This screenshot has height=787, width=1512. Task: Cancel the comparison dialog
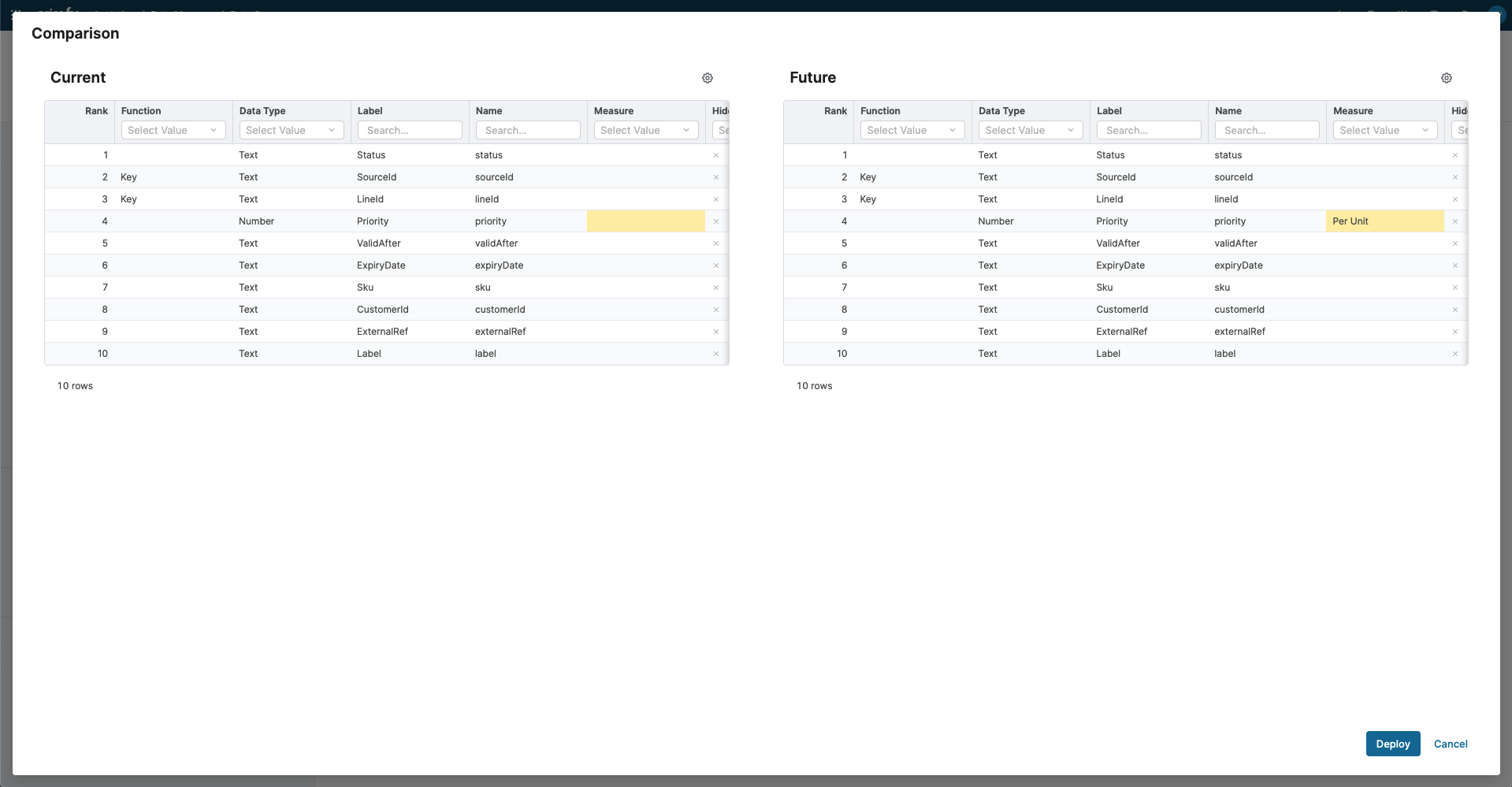[x=1450, y=744]
